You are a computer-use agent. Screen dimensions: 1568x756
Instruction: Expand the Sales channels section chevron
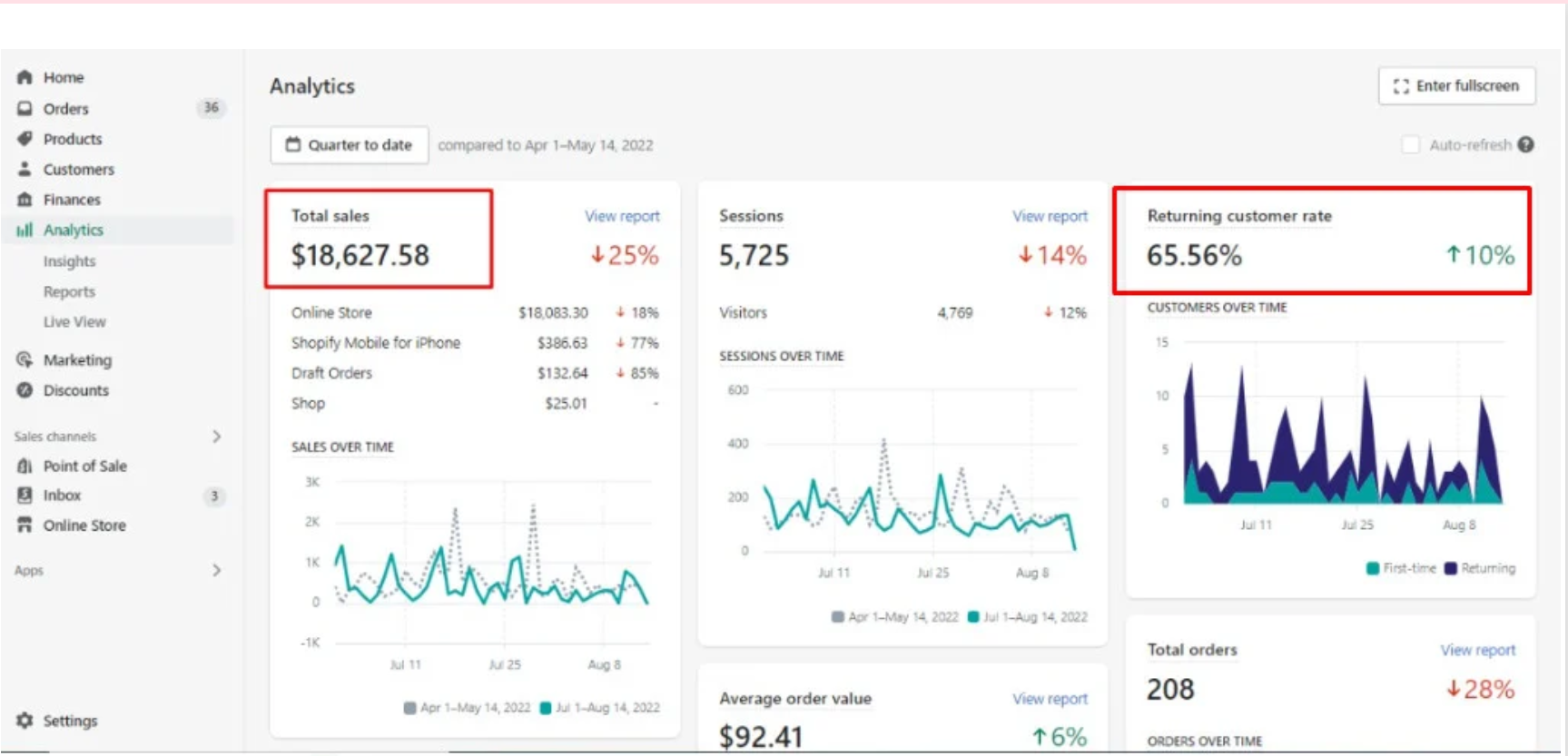click(216, 437)
